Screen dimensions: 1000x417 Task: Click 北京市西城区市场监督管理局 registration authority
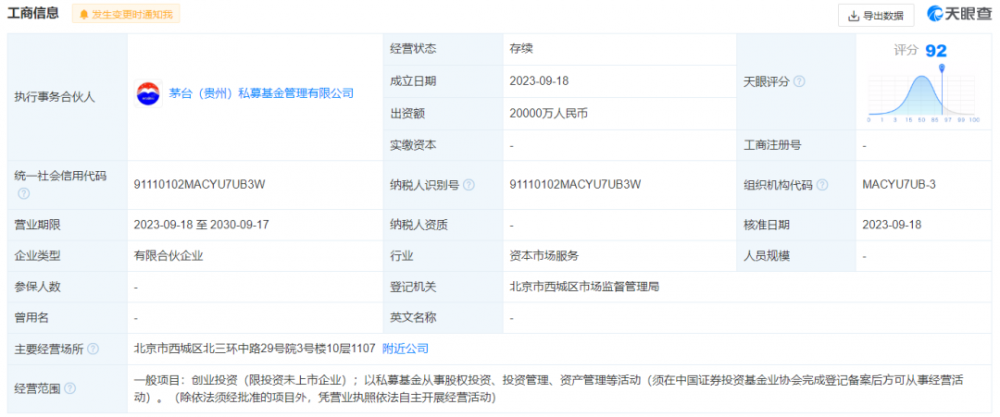coord(584,287)
